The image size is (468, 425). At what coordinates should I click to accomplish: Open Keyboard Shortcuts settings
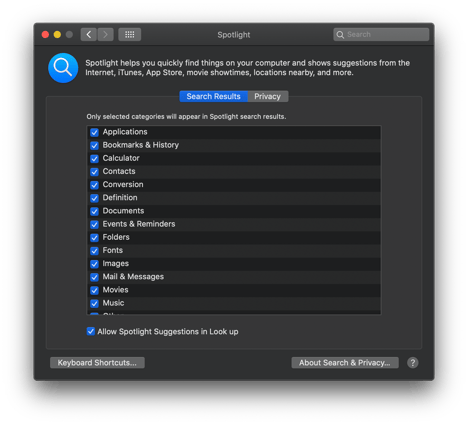point(97,363)
